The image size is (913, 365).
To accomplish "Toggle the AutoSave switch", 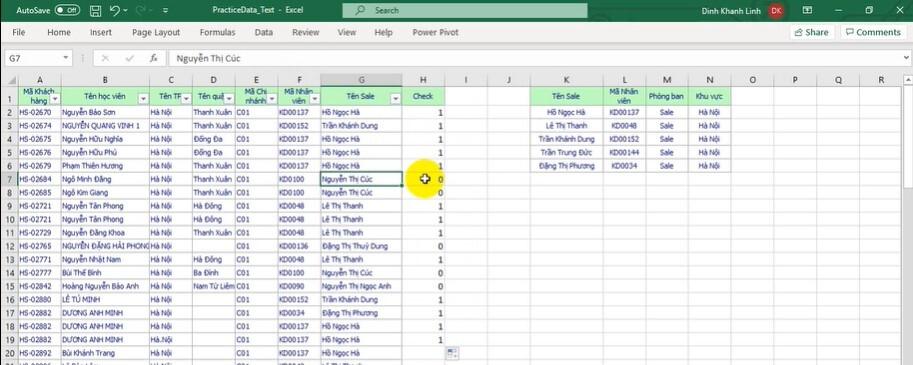I will (68, 10).
